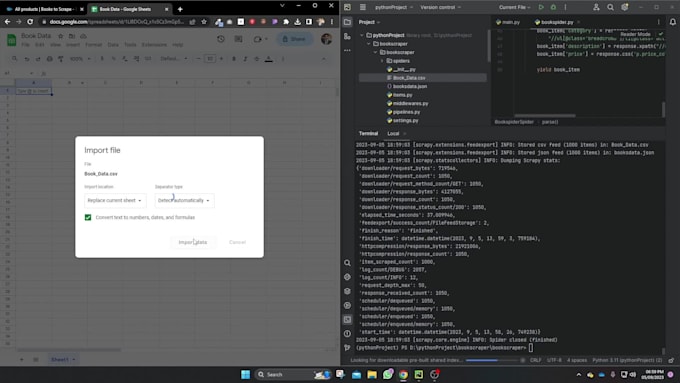
Task: Click the Chrome reload button
Action: (x=30, y=22)
